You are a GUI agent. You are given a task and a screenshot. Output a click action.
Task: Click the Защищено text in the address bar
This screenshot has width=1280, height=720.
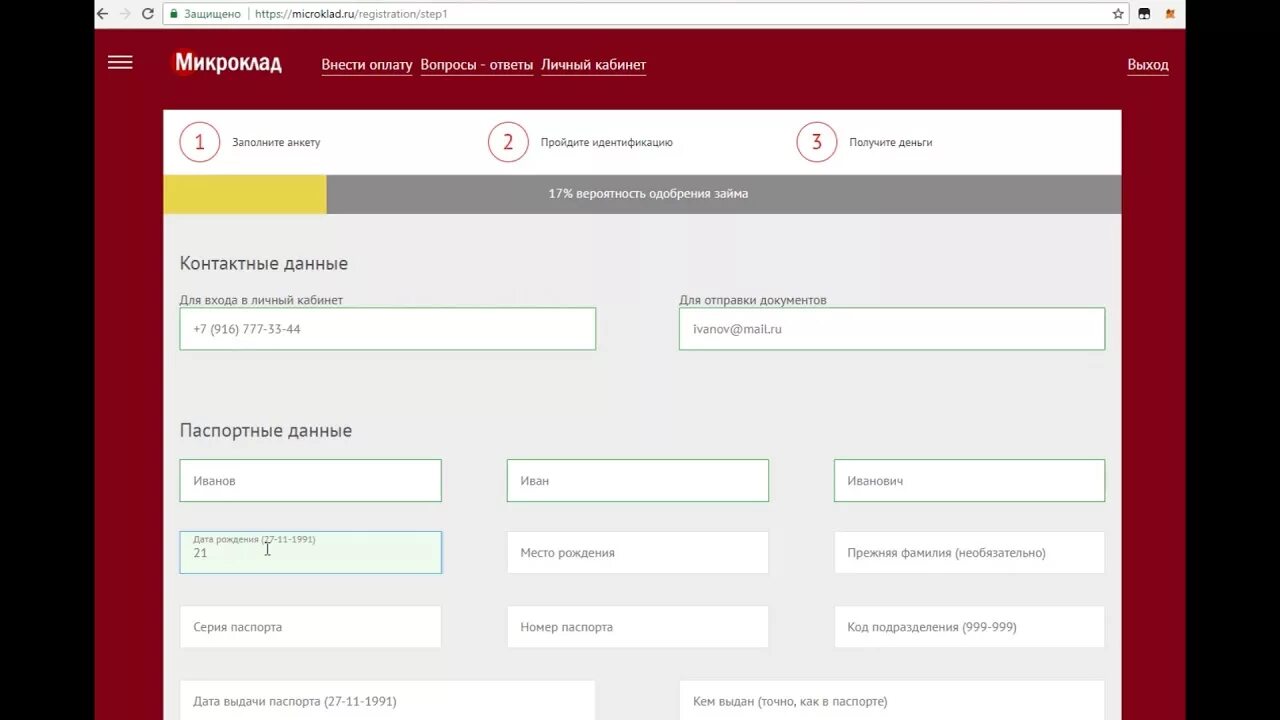click(x=212, y=14)
